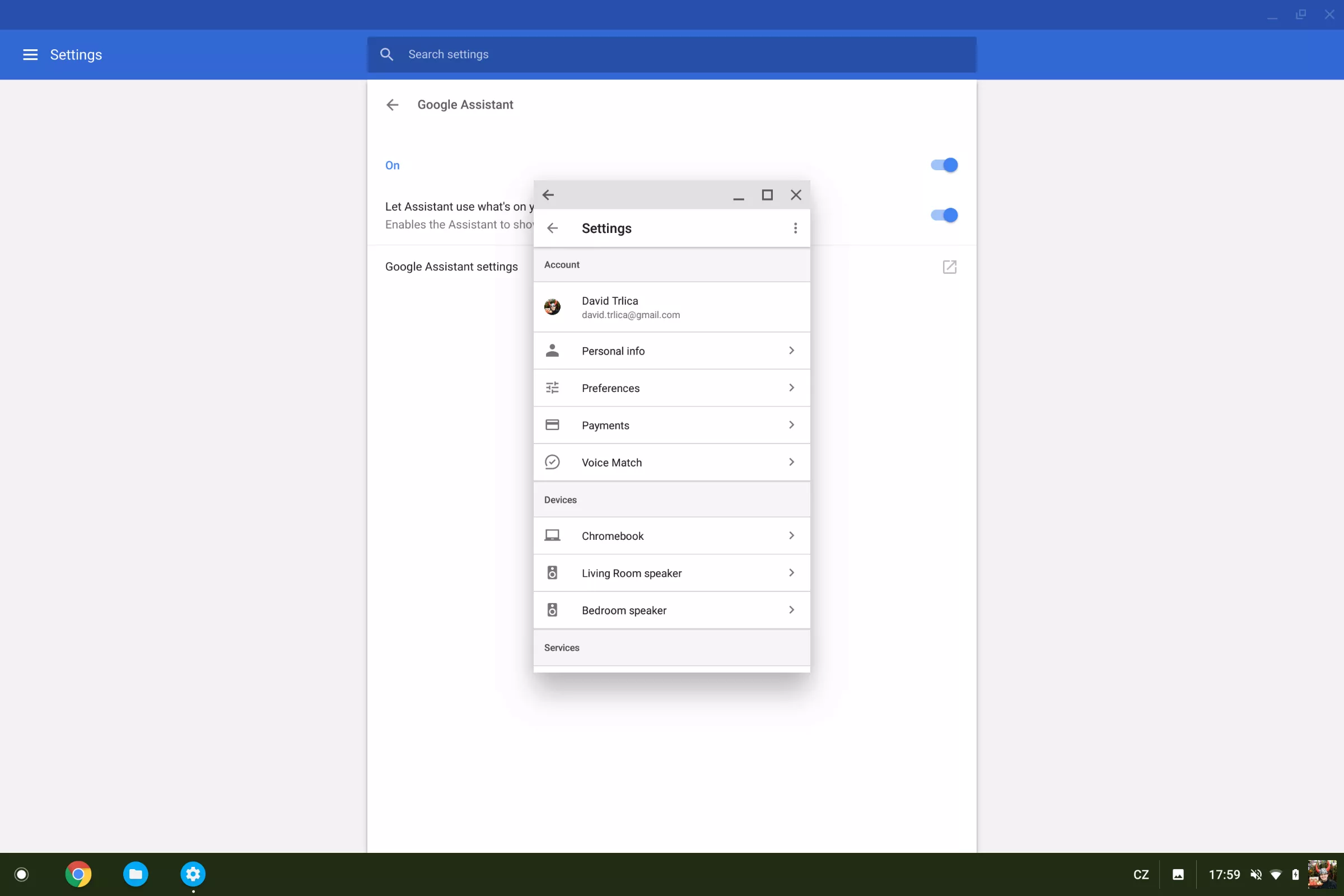Go back using the arrow beside the Settings heading
1344x896 pixels.
pos(552,228)
